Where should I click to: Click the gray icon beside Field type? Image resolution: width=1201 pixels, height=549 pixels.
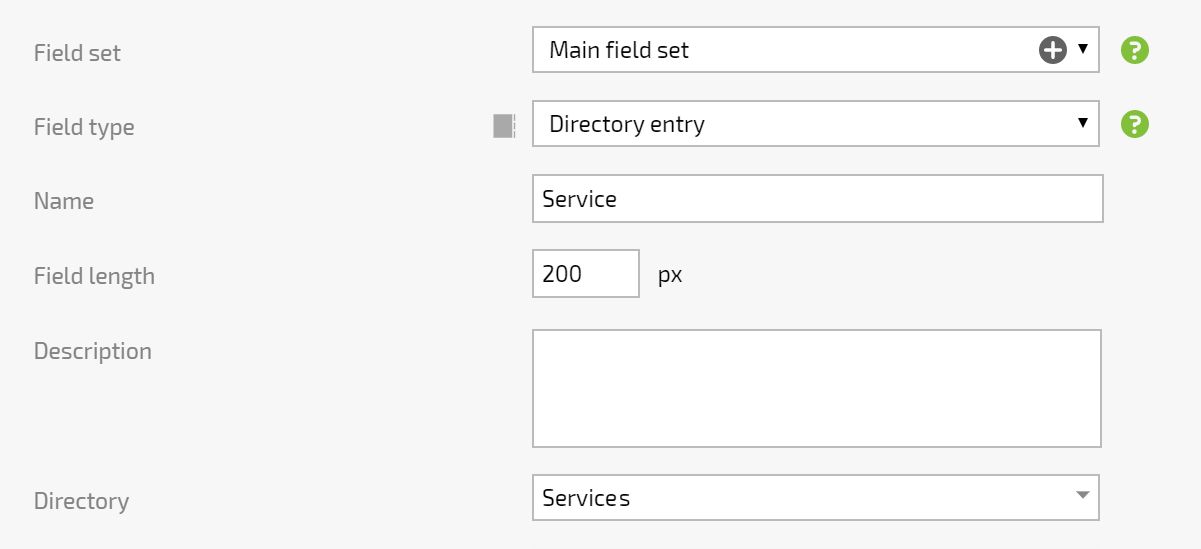(x=505, y=126)
